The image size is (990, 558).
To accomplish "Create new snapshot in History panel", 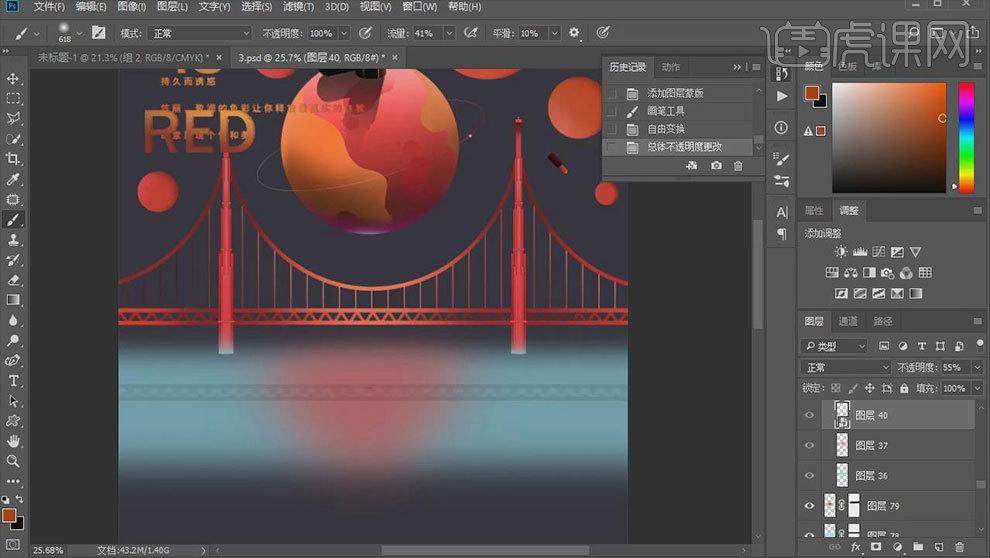I will point(716,165).
